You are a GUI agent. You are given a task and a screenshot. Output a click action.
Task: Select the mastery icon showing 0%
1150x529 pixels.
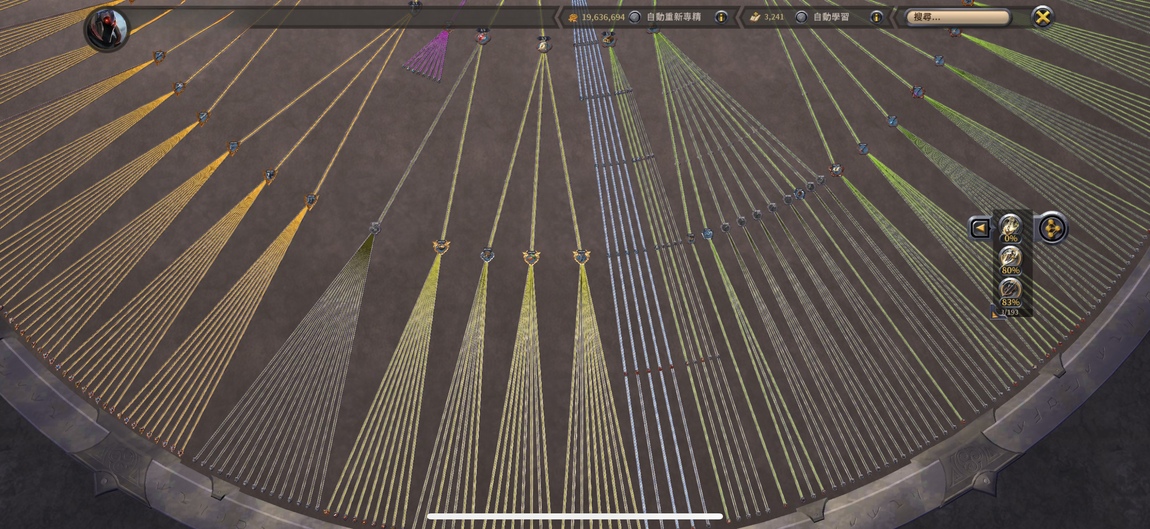(1011, 227)
